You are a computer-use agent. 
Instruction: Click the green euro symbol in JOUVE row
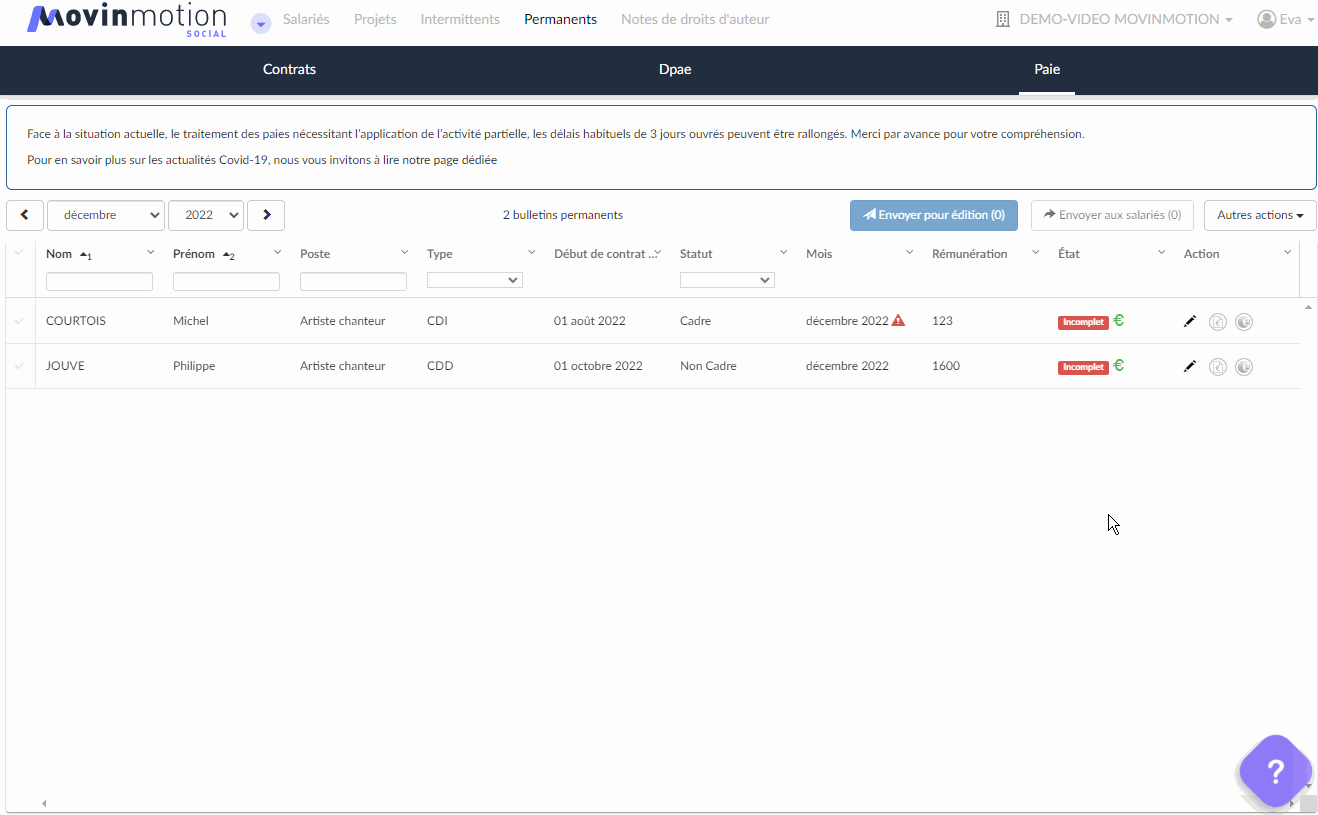pos(1119,365)
